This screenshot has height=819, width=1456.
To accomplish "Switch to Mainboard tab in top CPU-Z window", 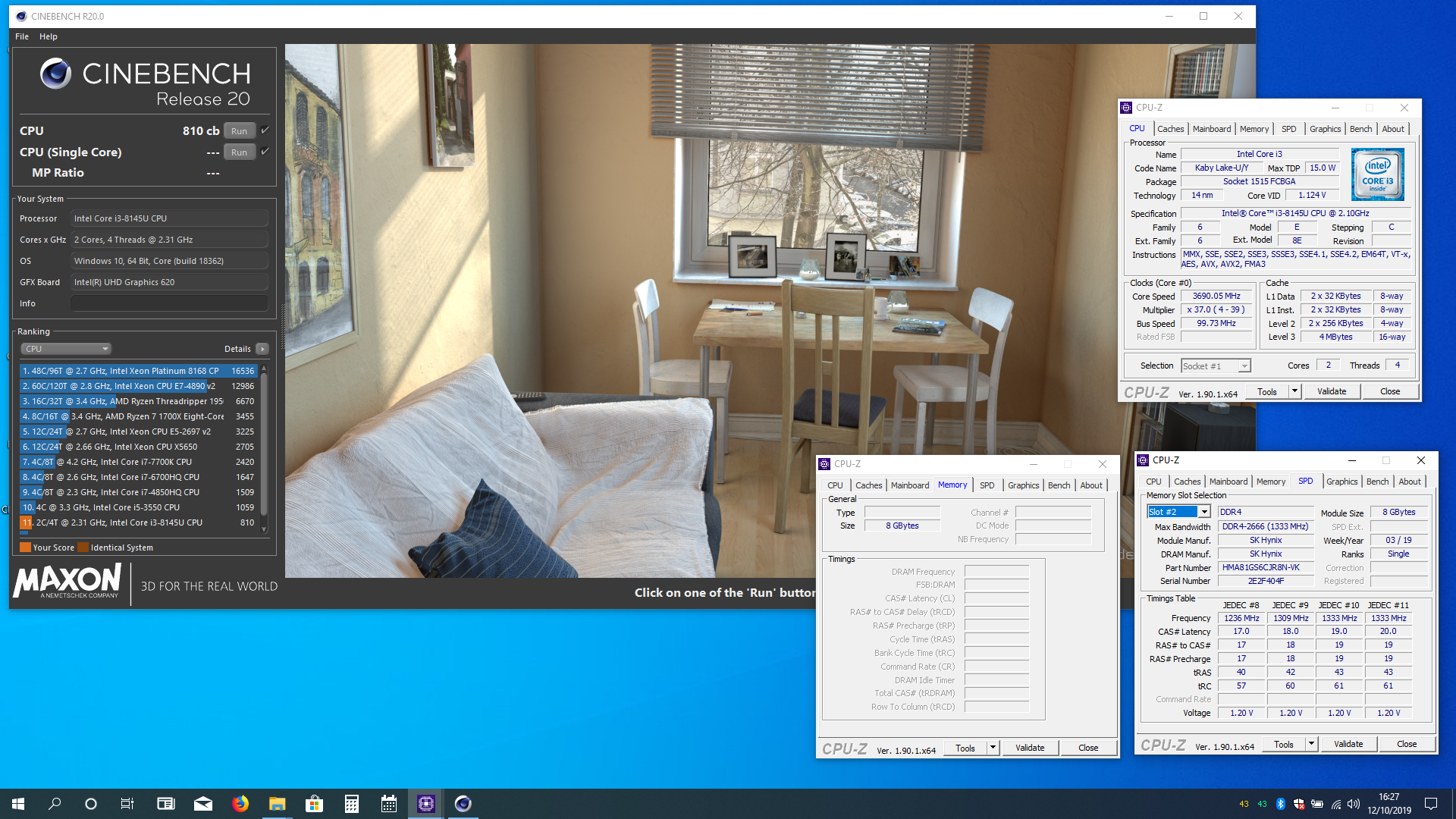I will click(1212, 129).
